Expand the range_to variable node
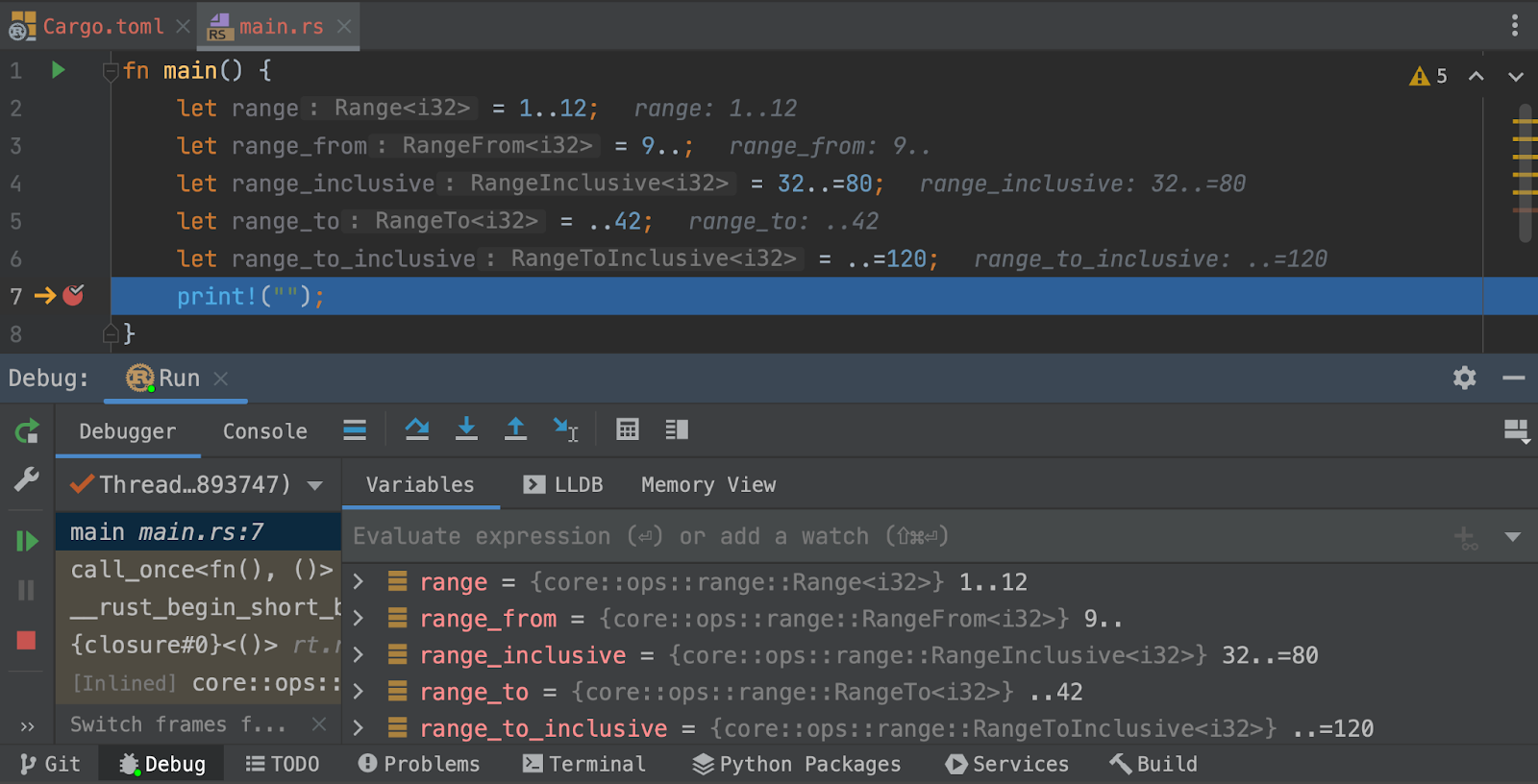1538x784 pixels. (359, 691)
